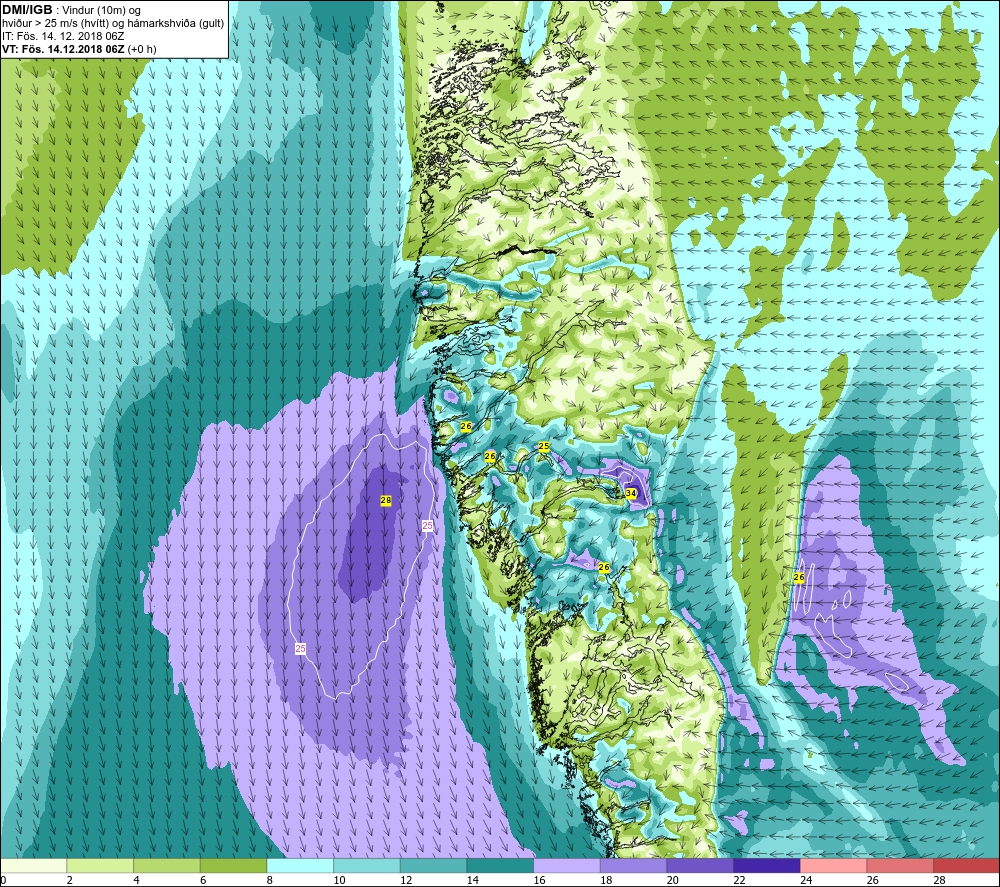This screenshot has width=1000, height=887.
Task: Click the yellow 25 gust label on land
Action: coord(543,446)
